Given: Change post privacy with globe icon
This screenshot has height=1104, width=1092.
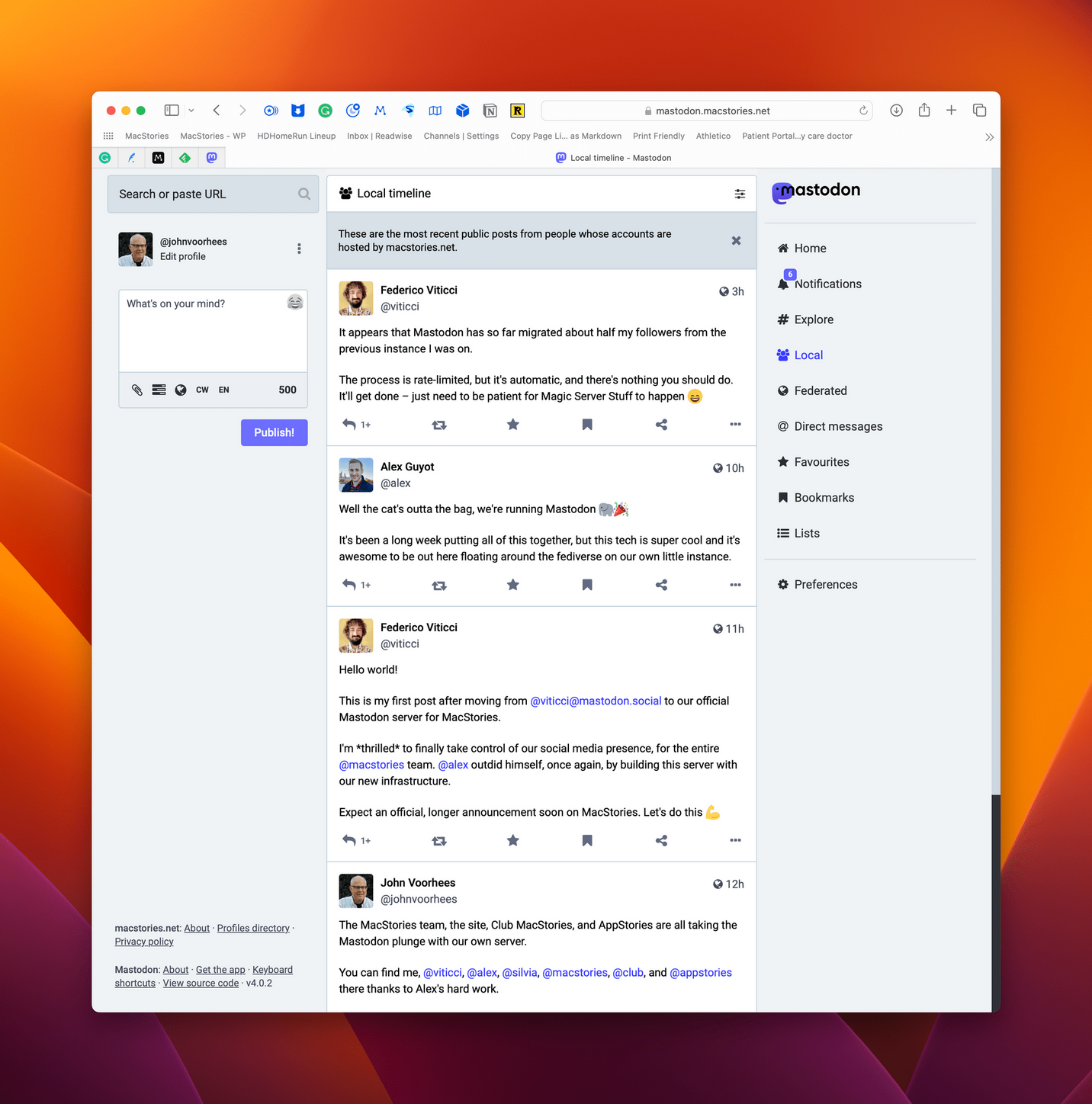Looking at the screenshot, I should pos(181,390).
